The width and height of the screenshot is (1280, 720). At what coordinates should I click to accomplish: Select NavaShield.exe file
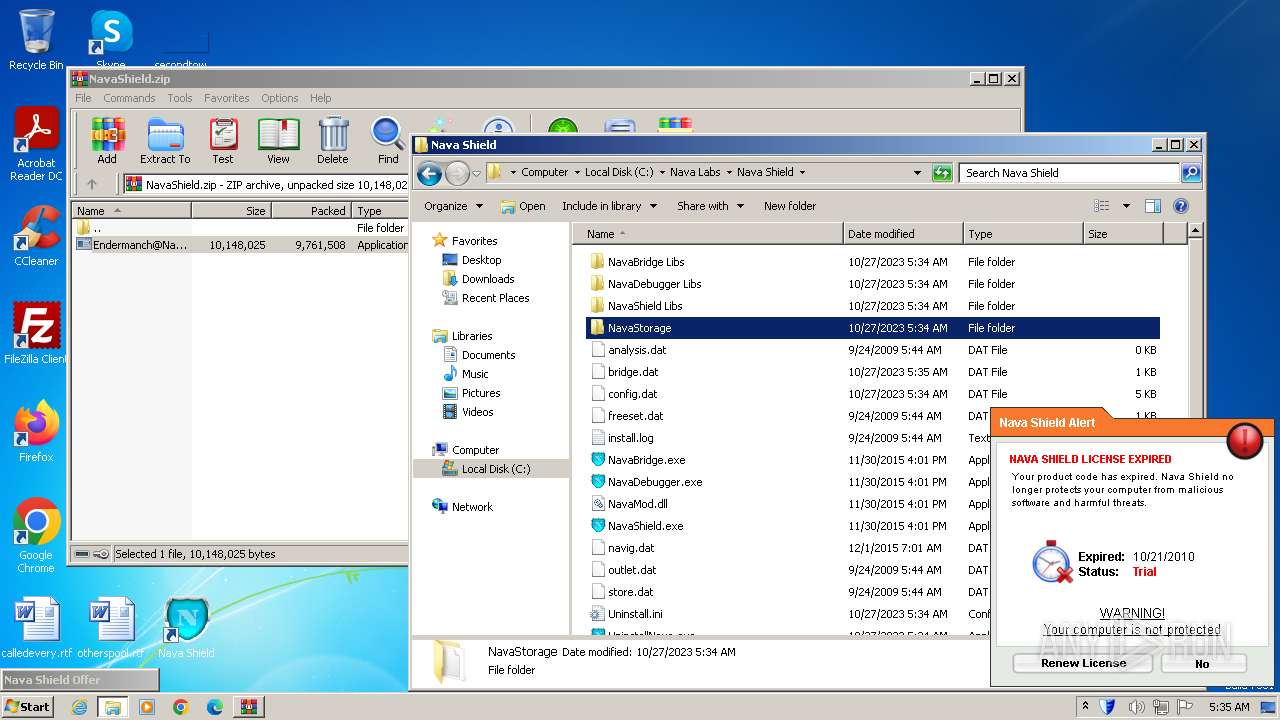(x=645, y=526)
